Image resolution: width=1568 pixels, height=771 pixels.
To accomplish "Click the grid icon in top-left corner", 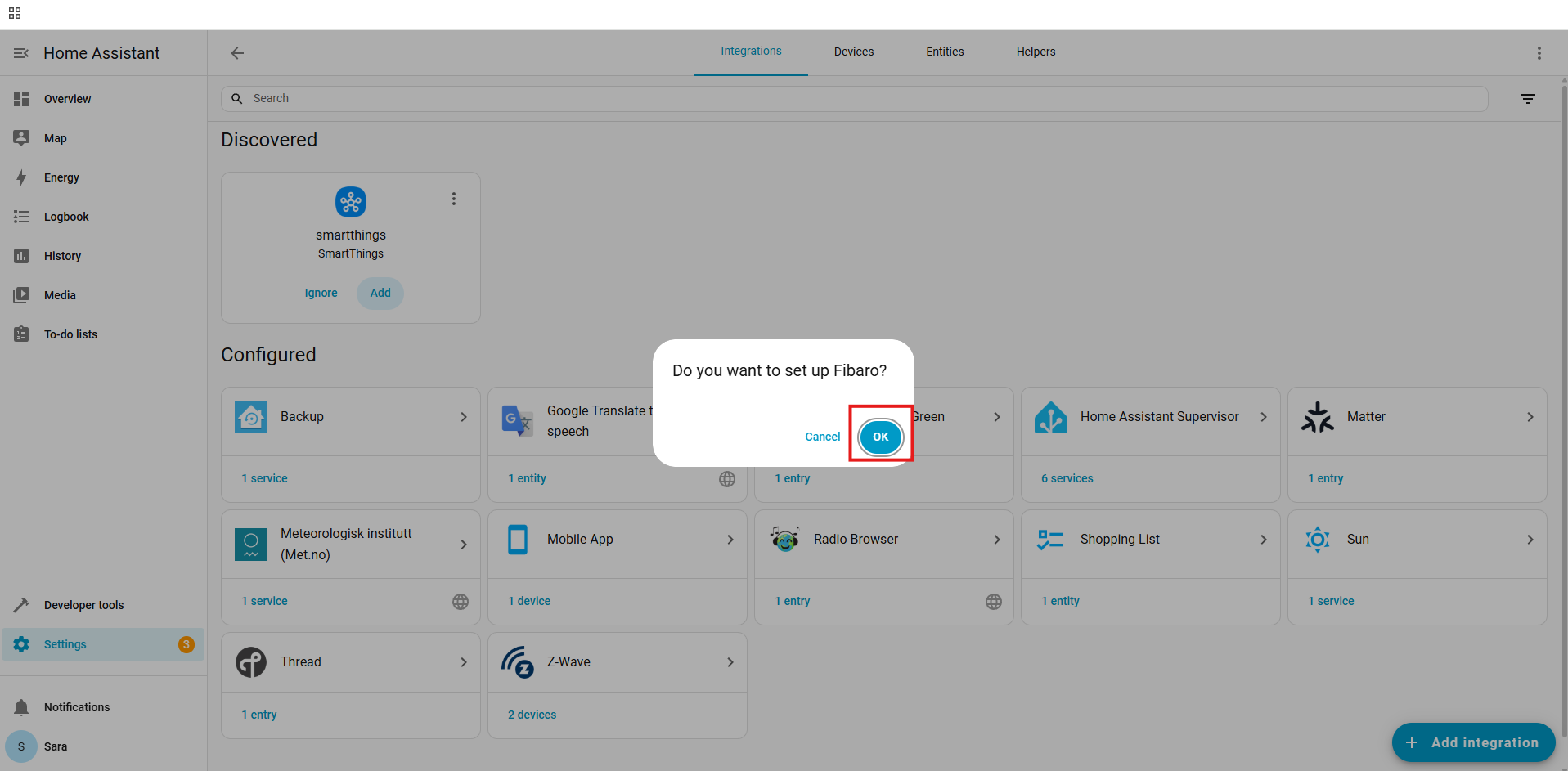I will [15, 13].
